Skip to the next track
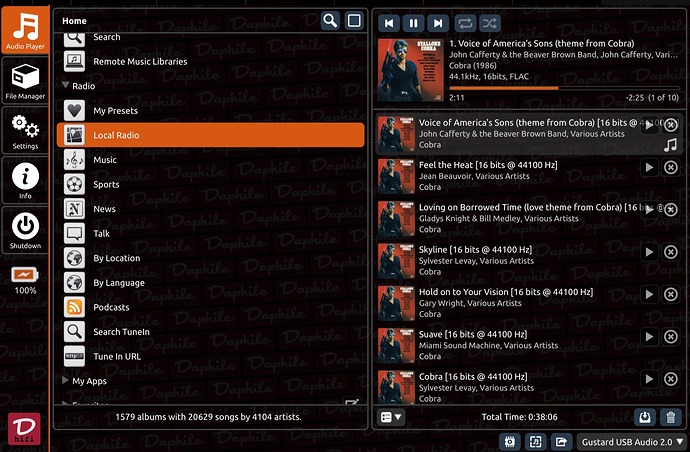Image resolution: width=690 pixels, height=452 pixels. pos(437,22)
